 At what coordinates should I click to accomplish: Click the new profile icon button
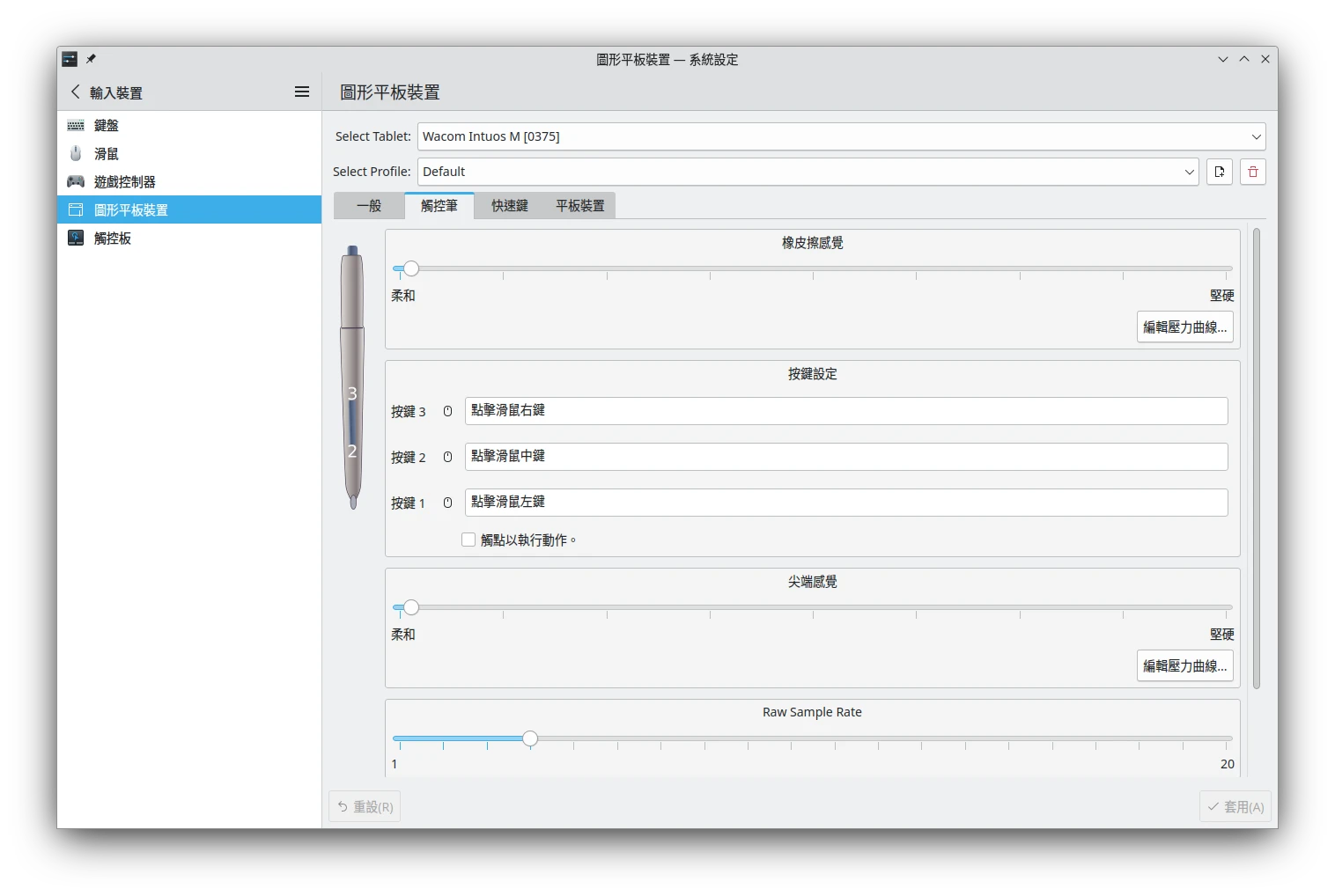pos(1220,172)
